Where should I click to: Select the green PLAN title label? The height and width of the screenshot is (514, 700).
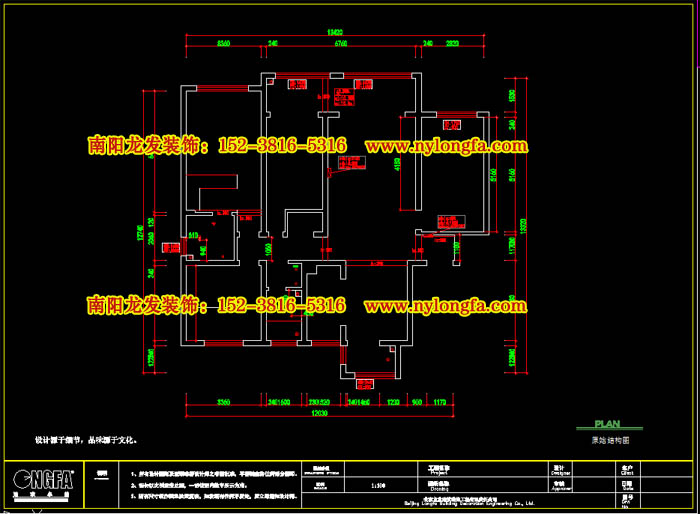click(x=607, y=424)
